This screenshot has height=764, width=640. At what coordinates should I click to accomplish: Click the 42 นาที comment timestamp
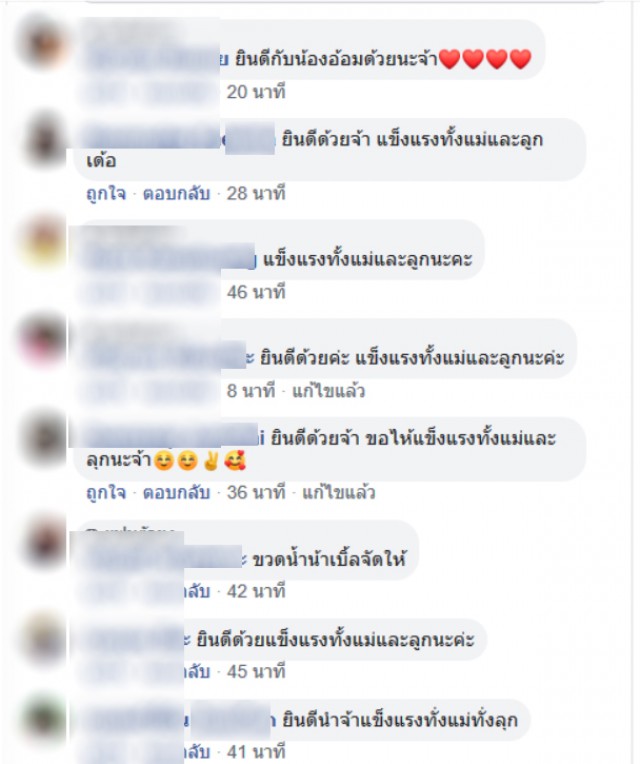click(x=256, y=592)
